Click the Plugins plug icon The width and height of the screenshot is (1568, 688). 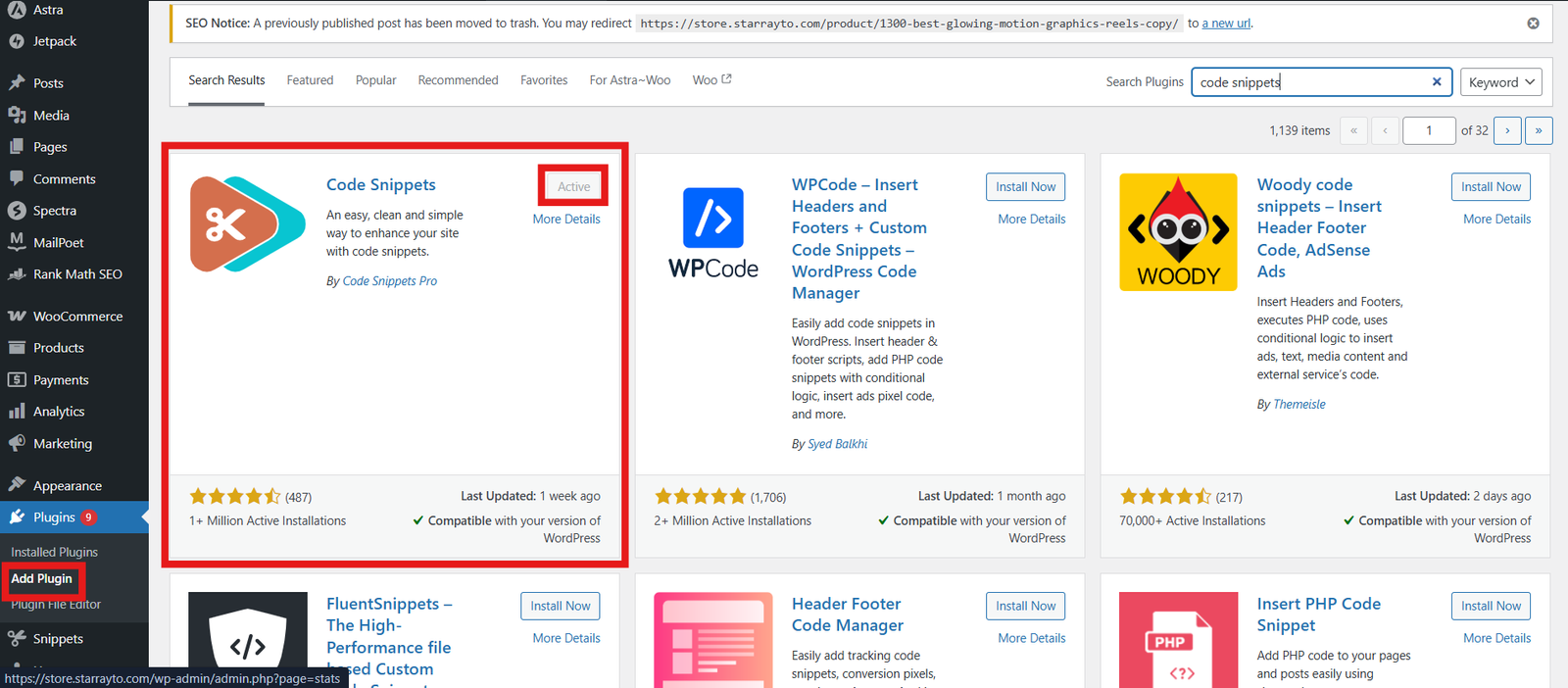pos(17,516)
